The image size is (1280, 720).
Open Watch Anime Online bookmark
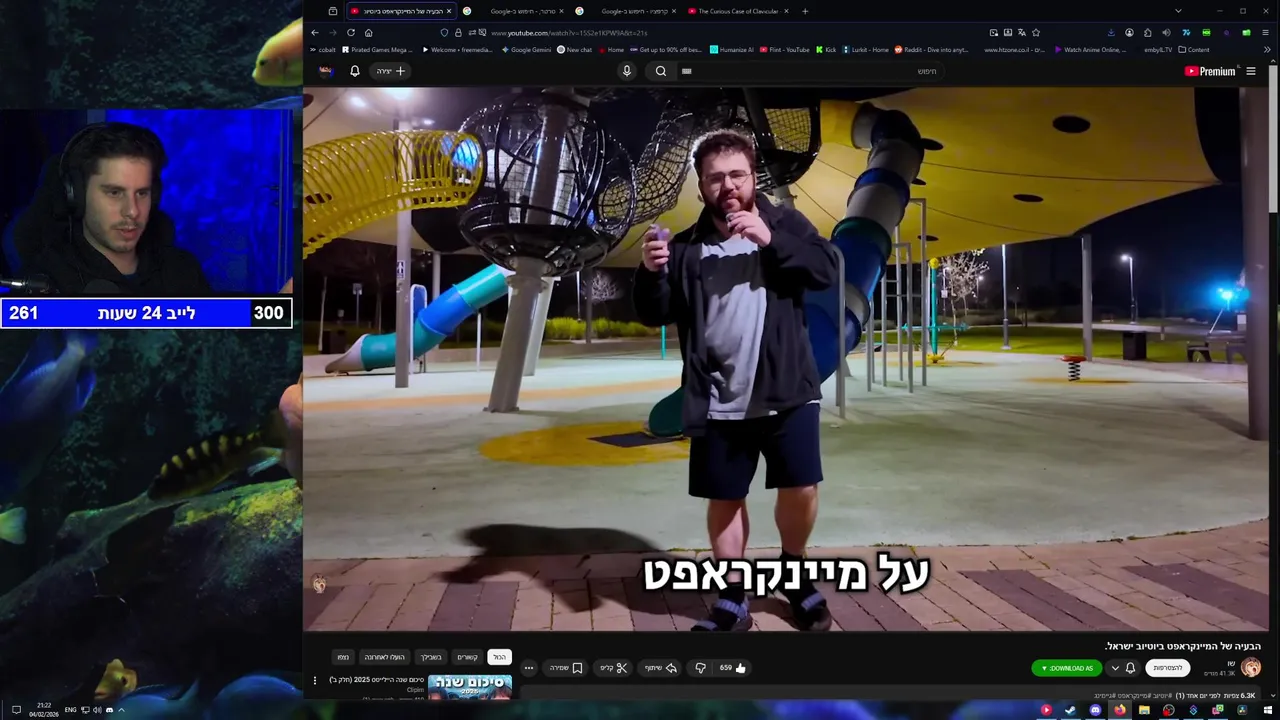pyautogui.click(x=1091, y=49)
